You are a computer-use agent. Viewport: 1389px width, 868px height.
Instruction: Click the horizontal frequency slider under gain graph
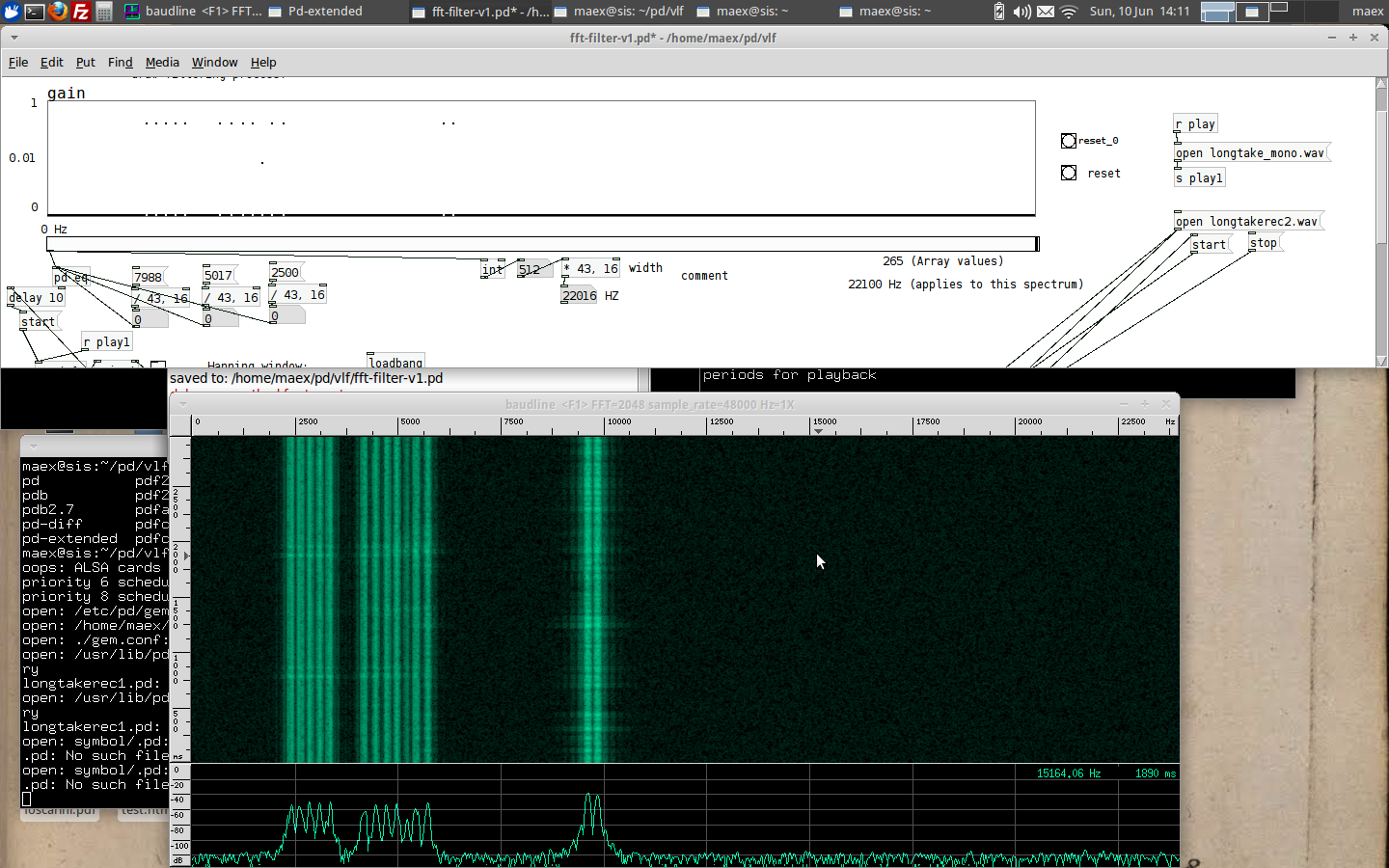pyautogui.click(x=542, y=244)
